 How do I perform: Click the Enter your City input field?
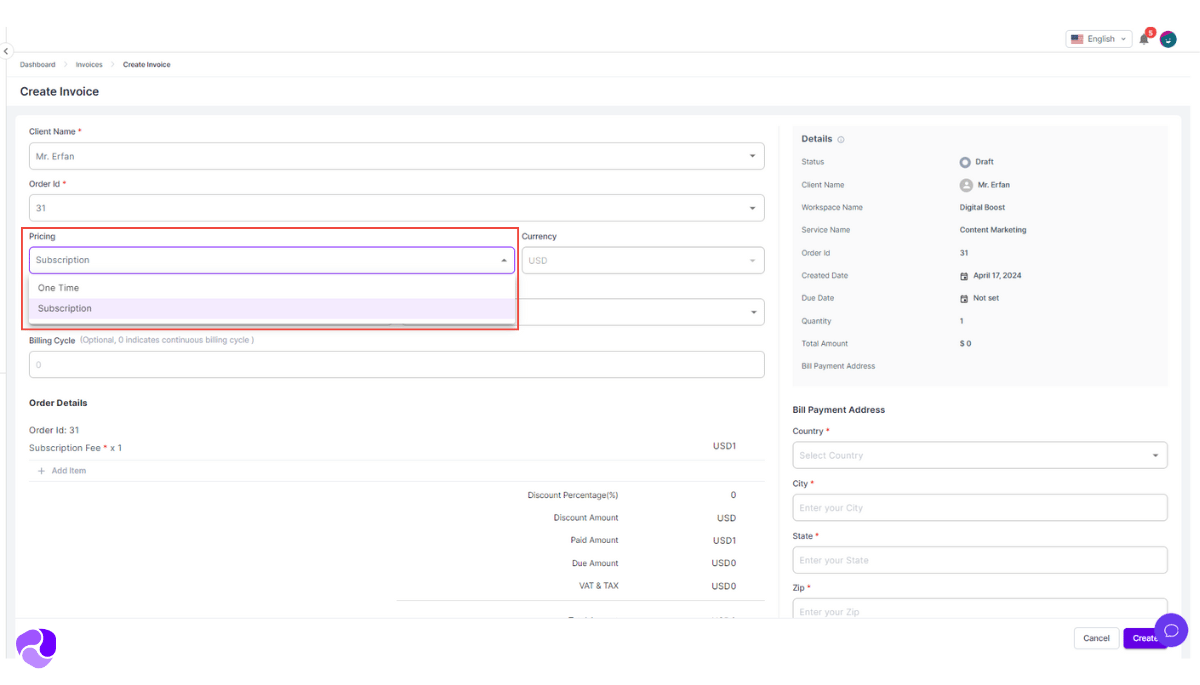(x=978, y=507)
